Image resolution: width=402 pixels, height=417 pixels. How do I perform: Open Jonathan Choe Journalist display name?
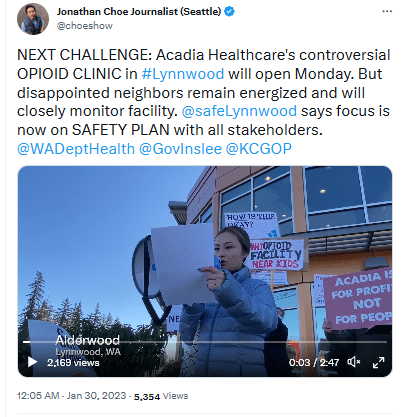pyautogui.click(x=139, y=12)
